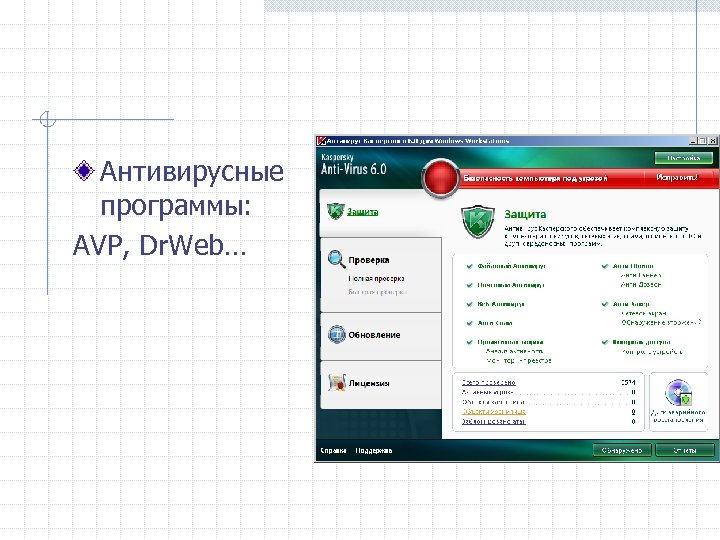Image resolution: width=720 pixels, height=540 pixels.
Task: Click the checkmark beside Анти-Хакер
Action: click(605, 304)
